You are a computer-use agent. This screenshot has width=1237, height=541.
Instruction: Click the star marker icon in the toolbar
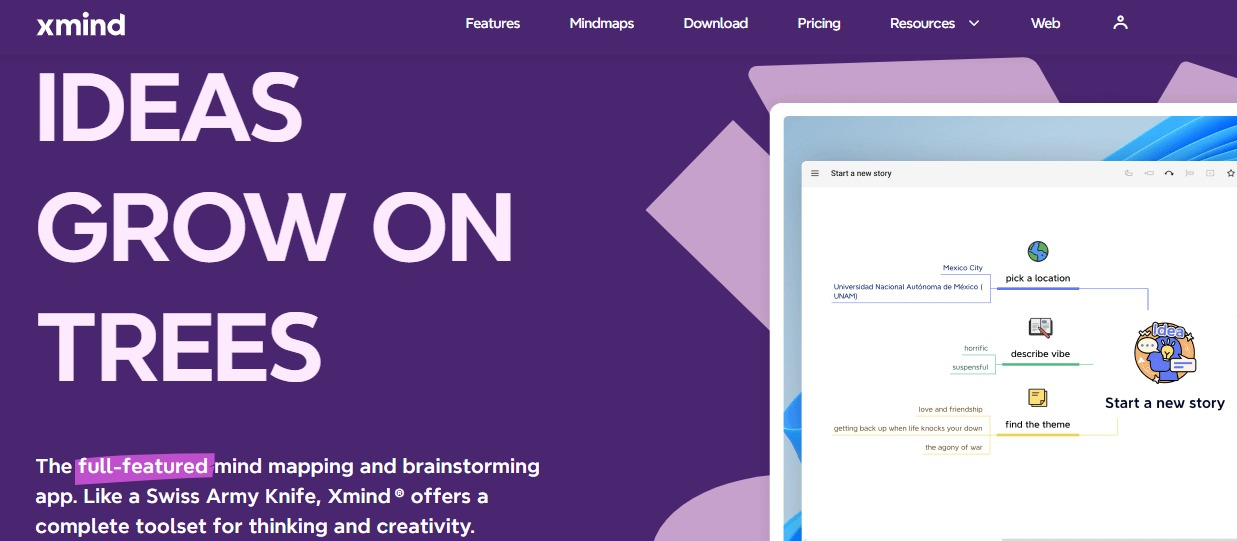1231,173
